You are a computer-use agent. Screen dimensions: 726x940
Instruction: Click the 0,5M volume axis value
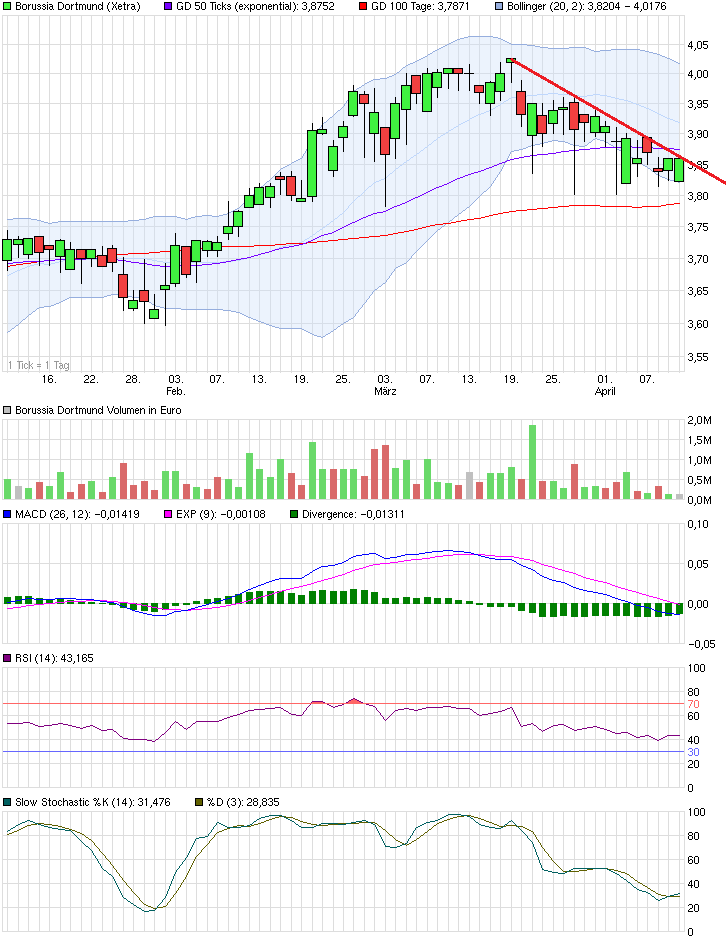699,480
